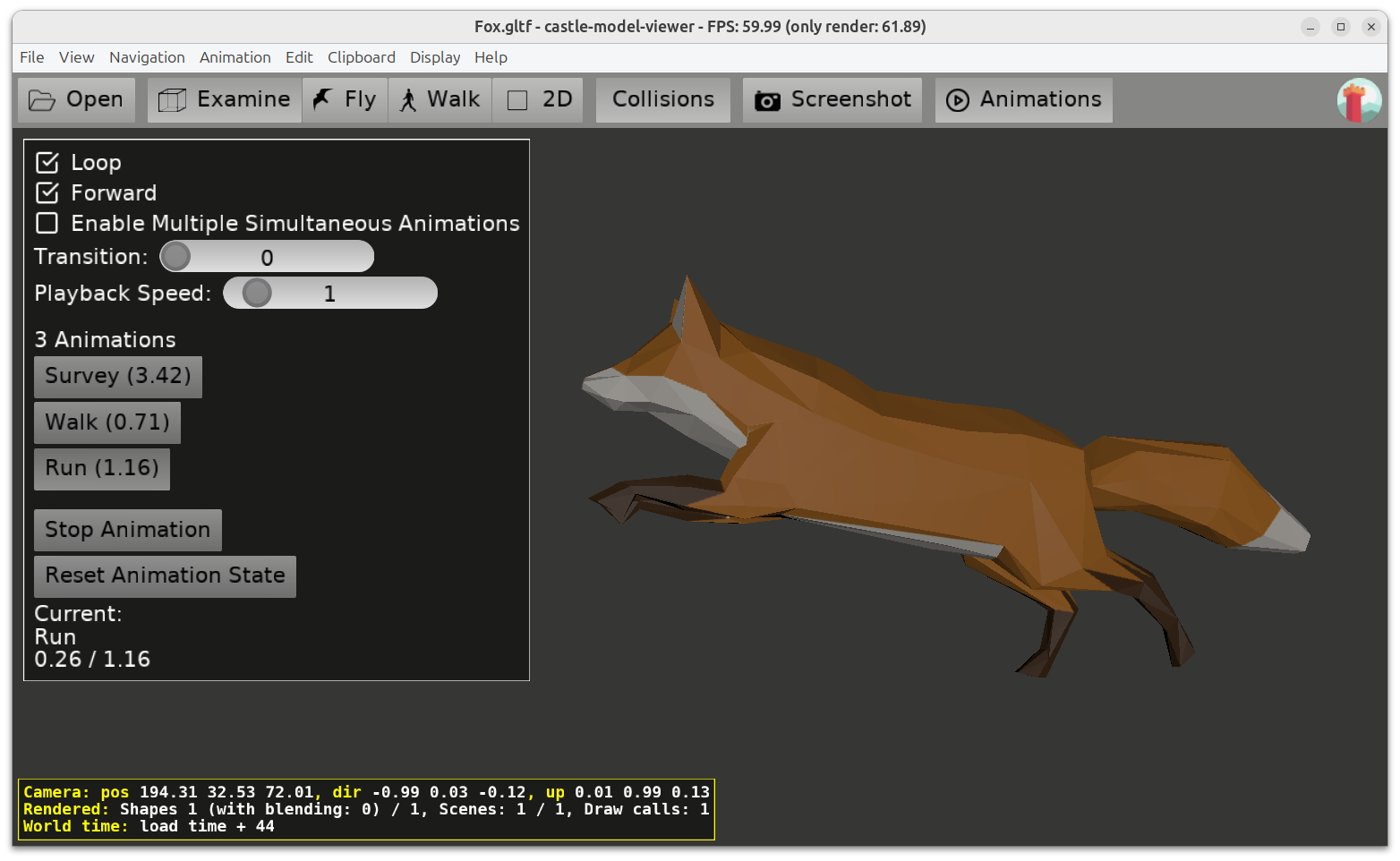Image resolution: width=1400 pixels, height=861 pixels.
Task: Play the Survey (3.42) animation
Action: click(x=118, y=377)
